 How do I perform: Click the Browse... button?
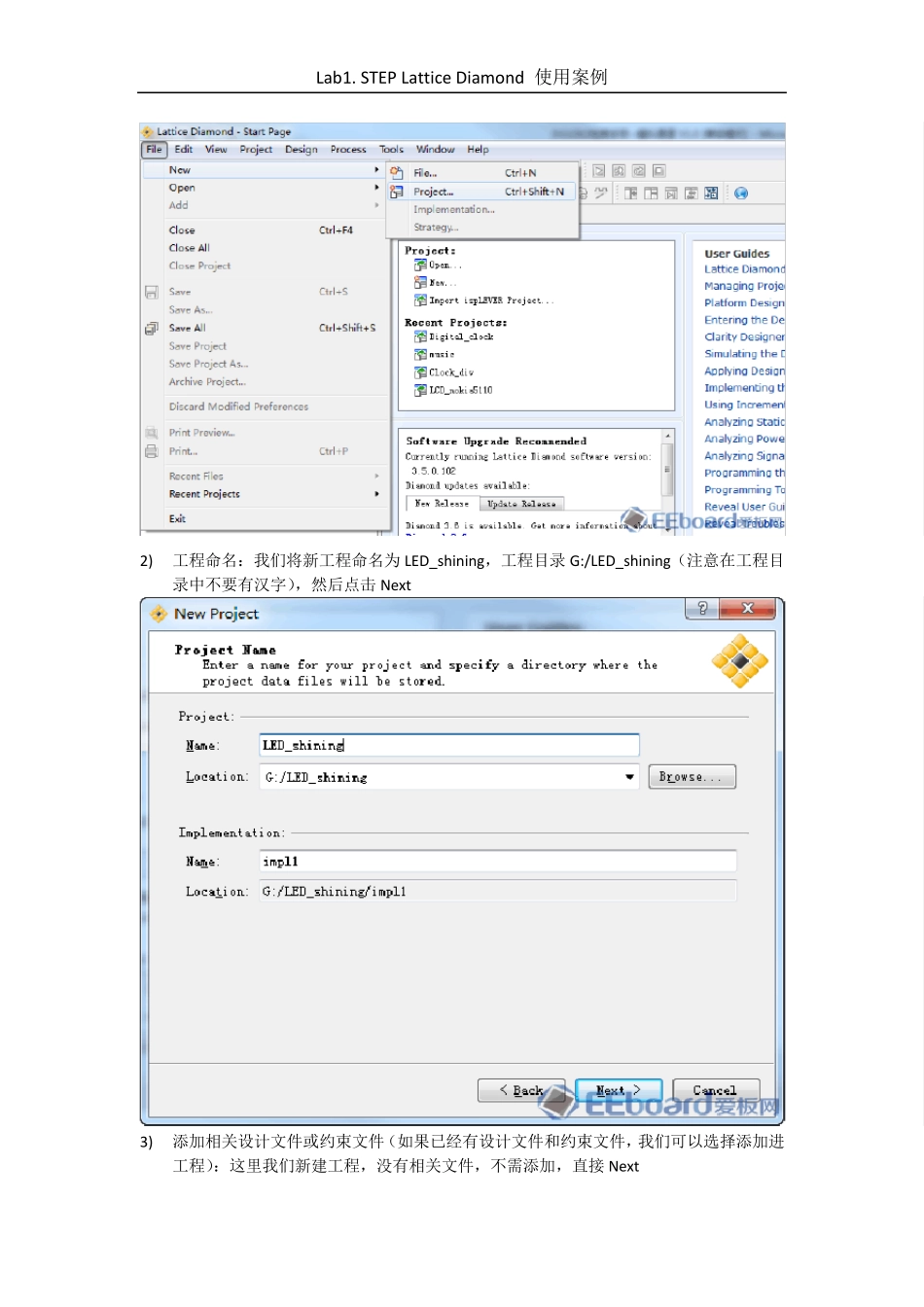tap(692, 777)
